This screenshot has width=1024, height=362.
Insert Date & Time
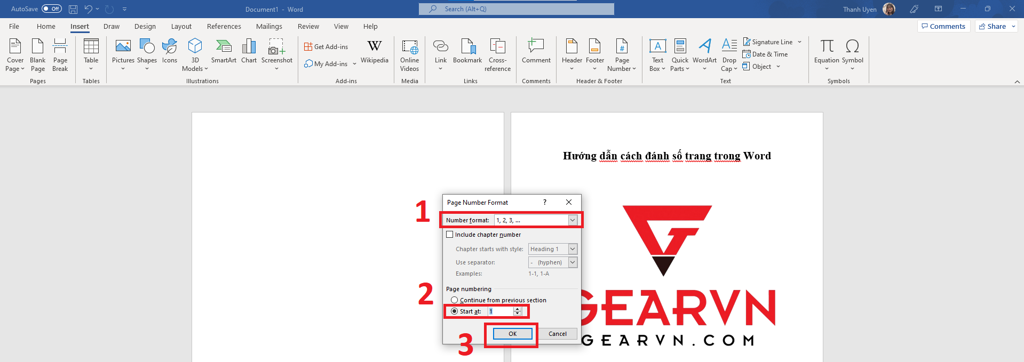point(765,54)
